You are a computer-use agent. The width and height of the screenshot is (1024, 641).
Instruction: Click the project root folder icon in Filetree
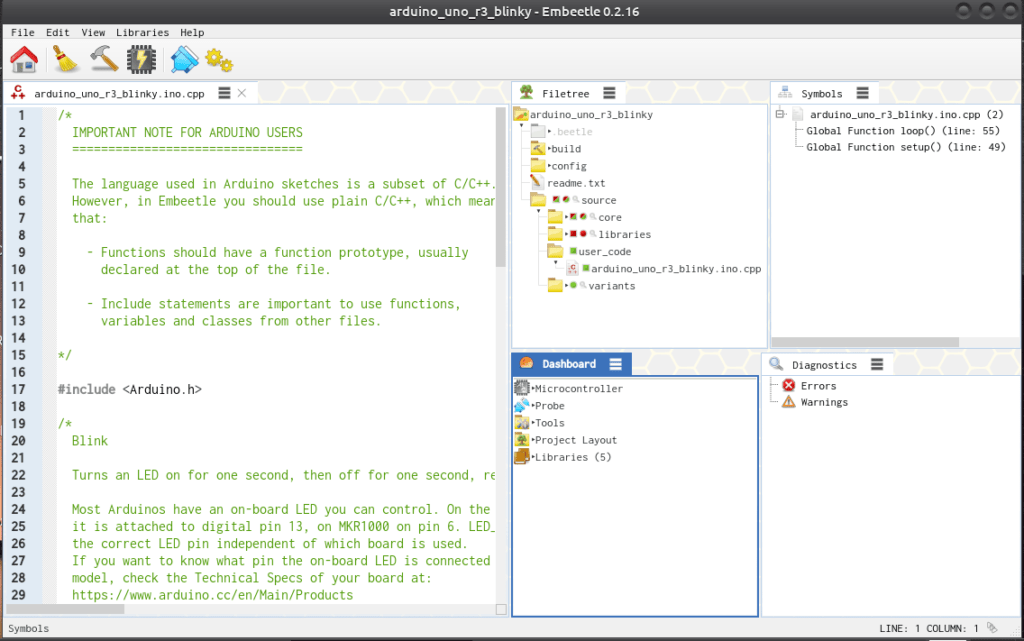click(520, 114)
